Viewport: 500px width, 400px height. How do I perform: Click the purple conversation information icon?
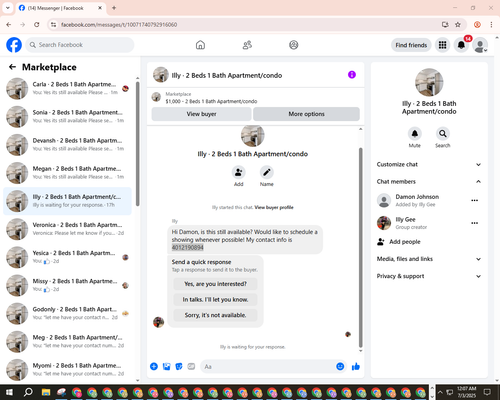pos(352,75)
